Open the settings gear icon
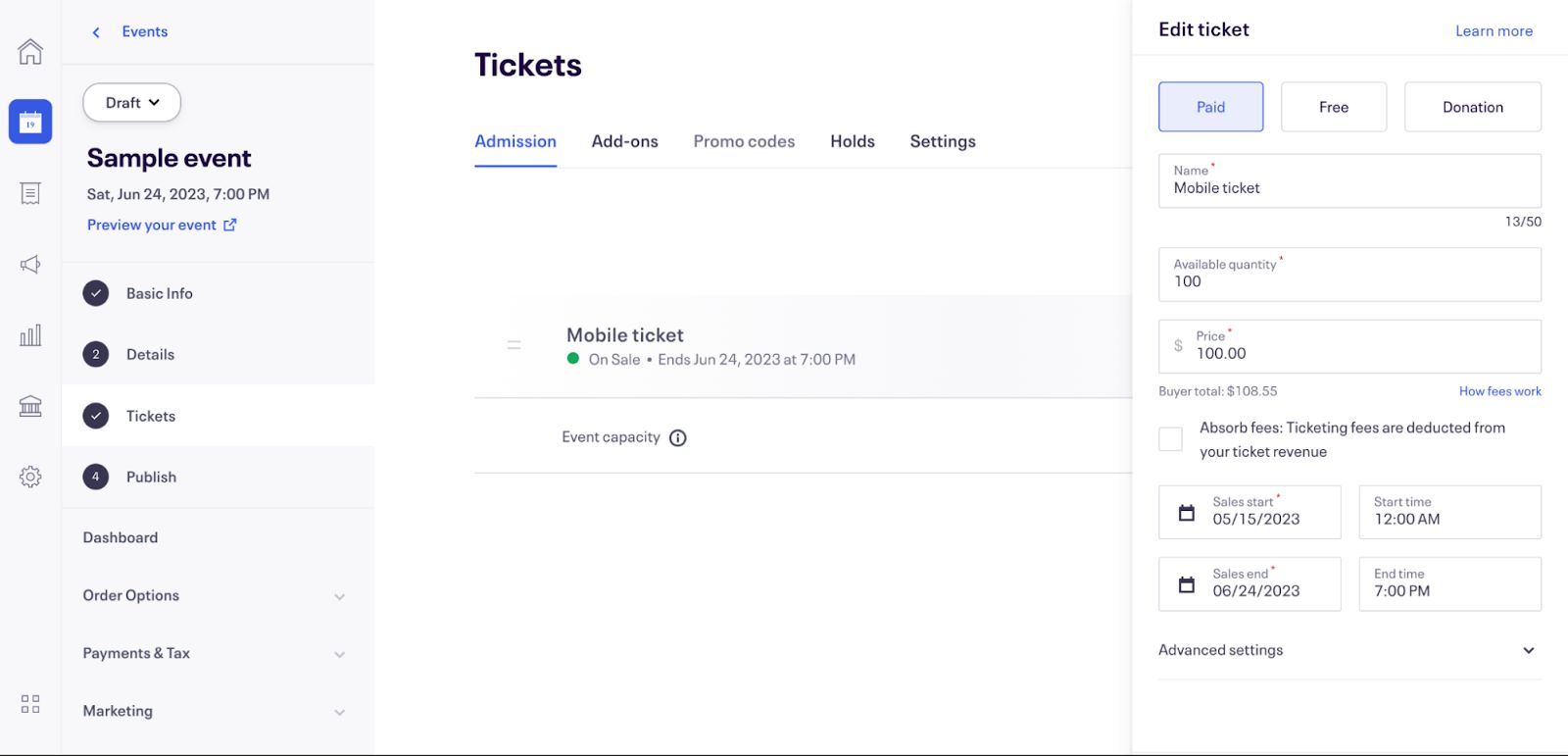This screenshot has width=1568, height=756. [x=30, y=477]
